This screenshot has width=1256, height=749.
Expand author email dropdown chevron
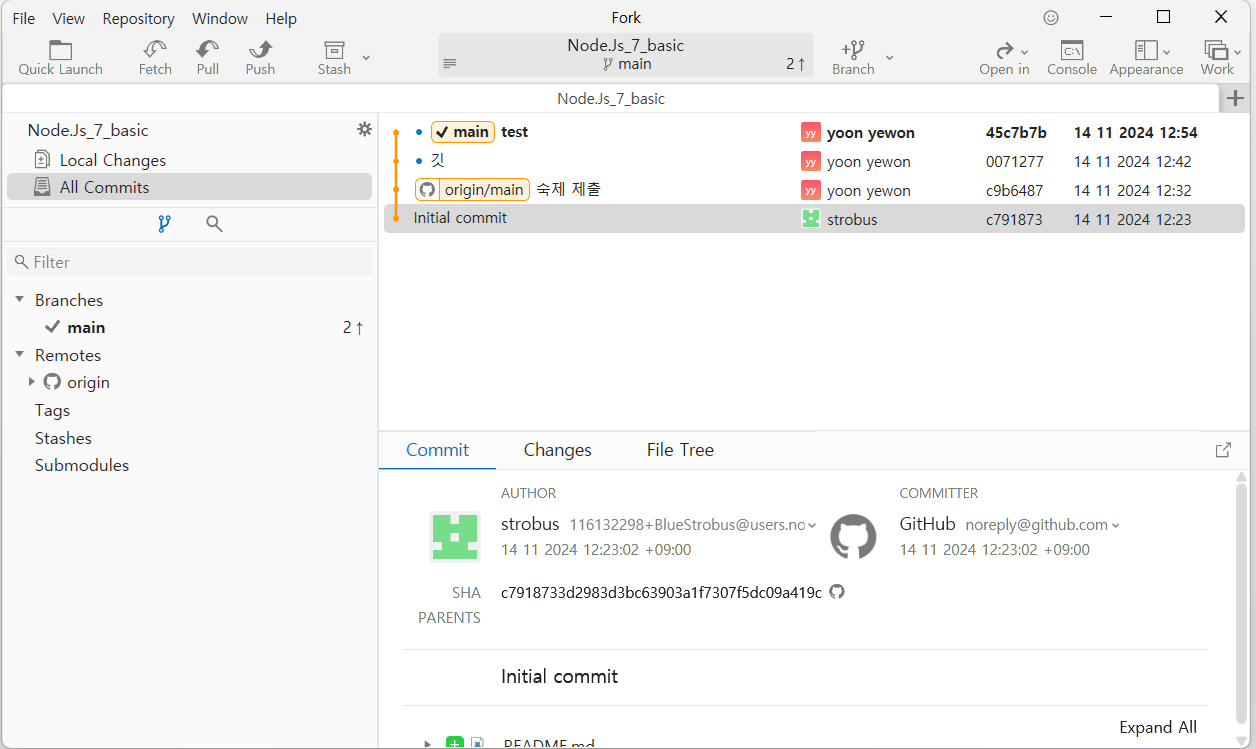tap(812, 525)
